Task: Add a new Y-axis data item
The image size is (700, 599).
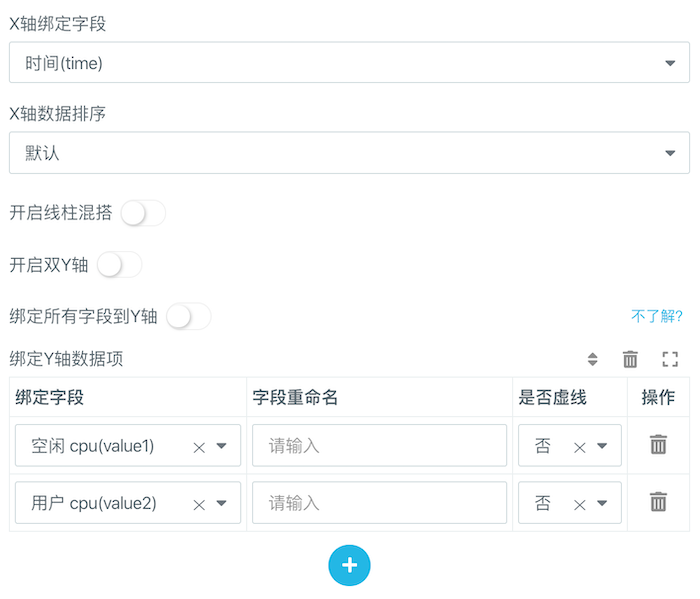Action: pyautogui.click(x=349, y=565)
